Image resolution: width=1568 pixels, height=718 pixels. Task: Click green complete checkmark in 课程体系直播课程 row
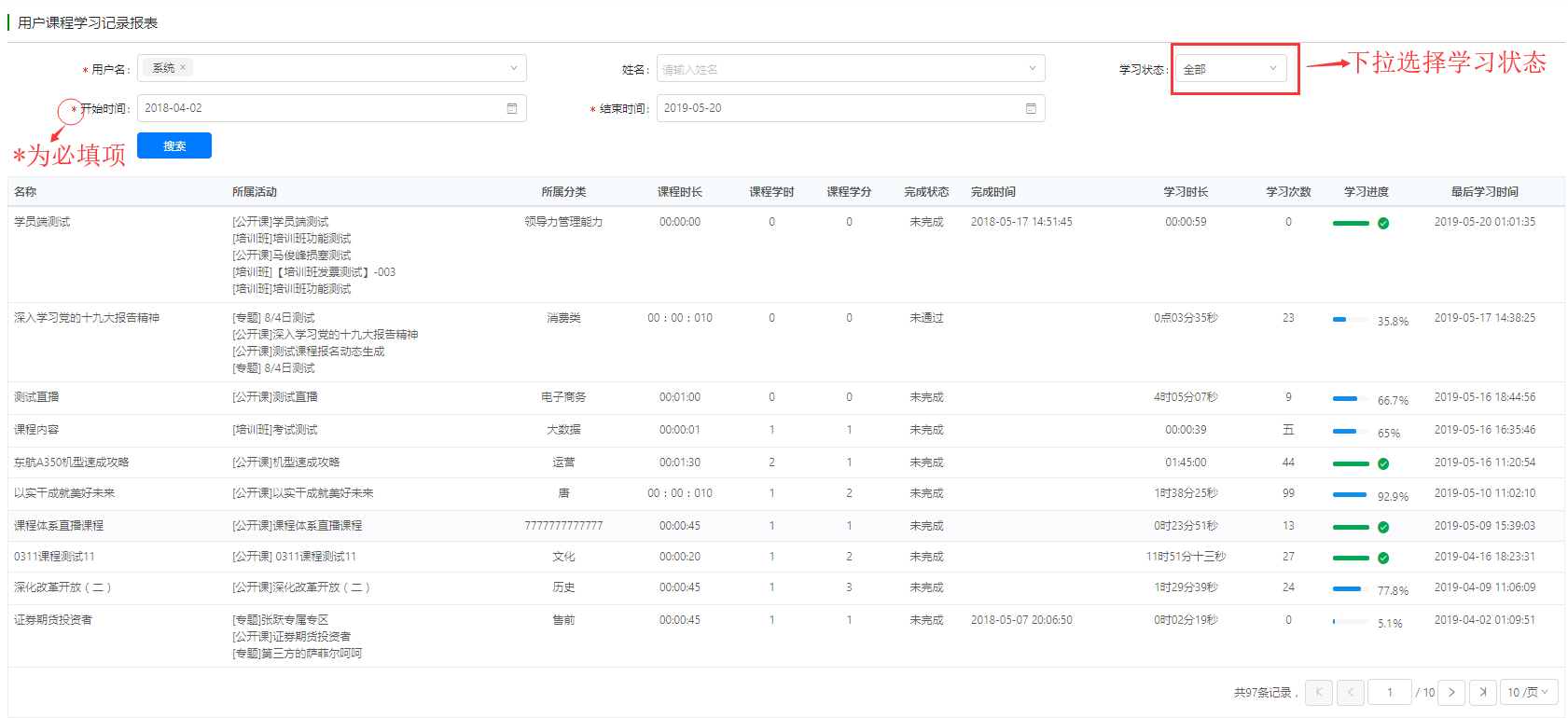click(x=1383, y=527)
